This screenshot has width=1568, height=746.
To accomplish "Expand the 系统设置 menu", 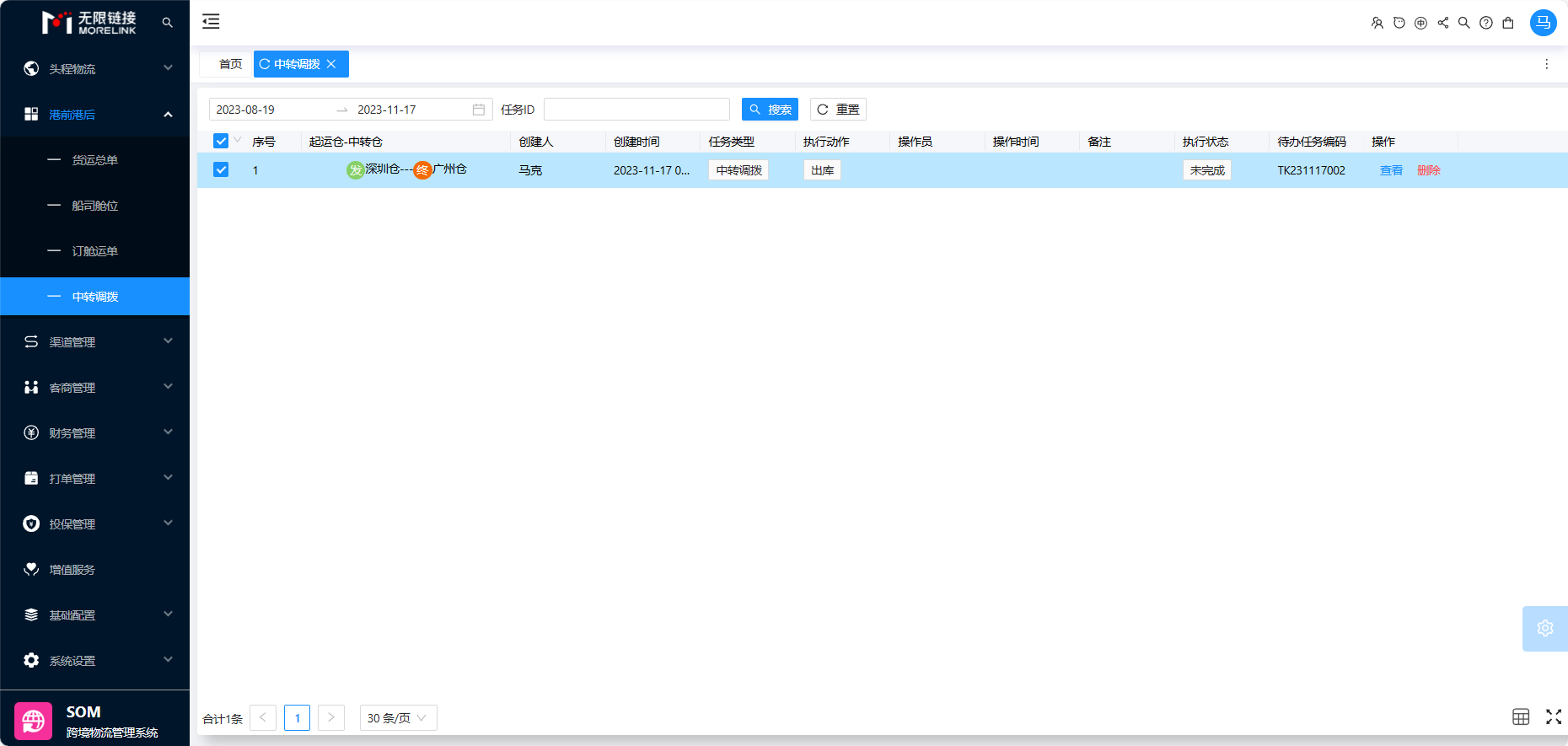I will pos(95,660).
